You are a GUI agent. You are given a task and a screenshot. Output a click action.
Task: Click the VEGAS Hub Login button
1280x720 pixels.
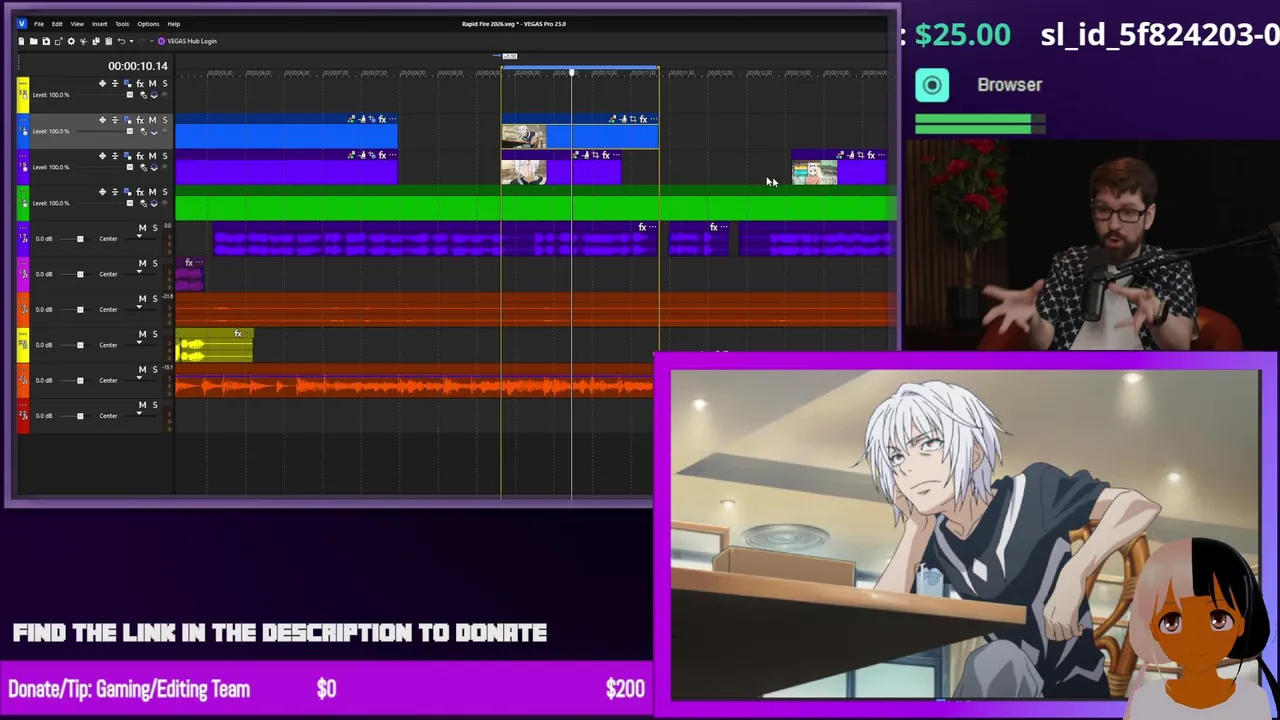point(187,41)
